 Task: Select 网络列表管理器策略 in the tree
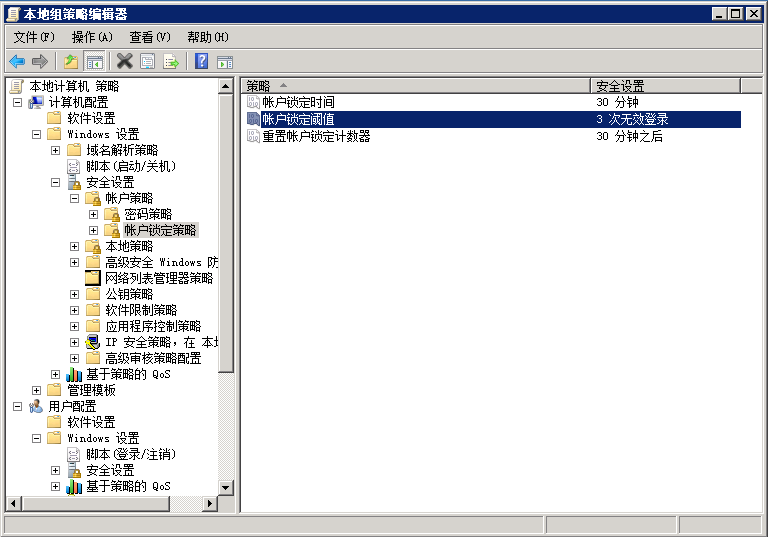click(x=158, y=278)
